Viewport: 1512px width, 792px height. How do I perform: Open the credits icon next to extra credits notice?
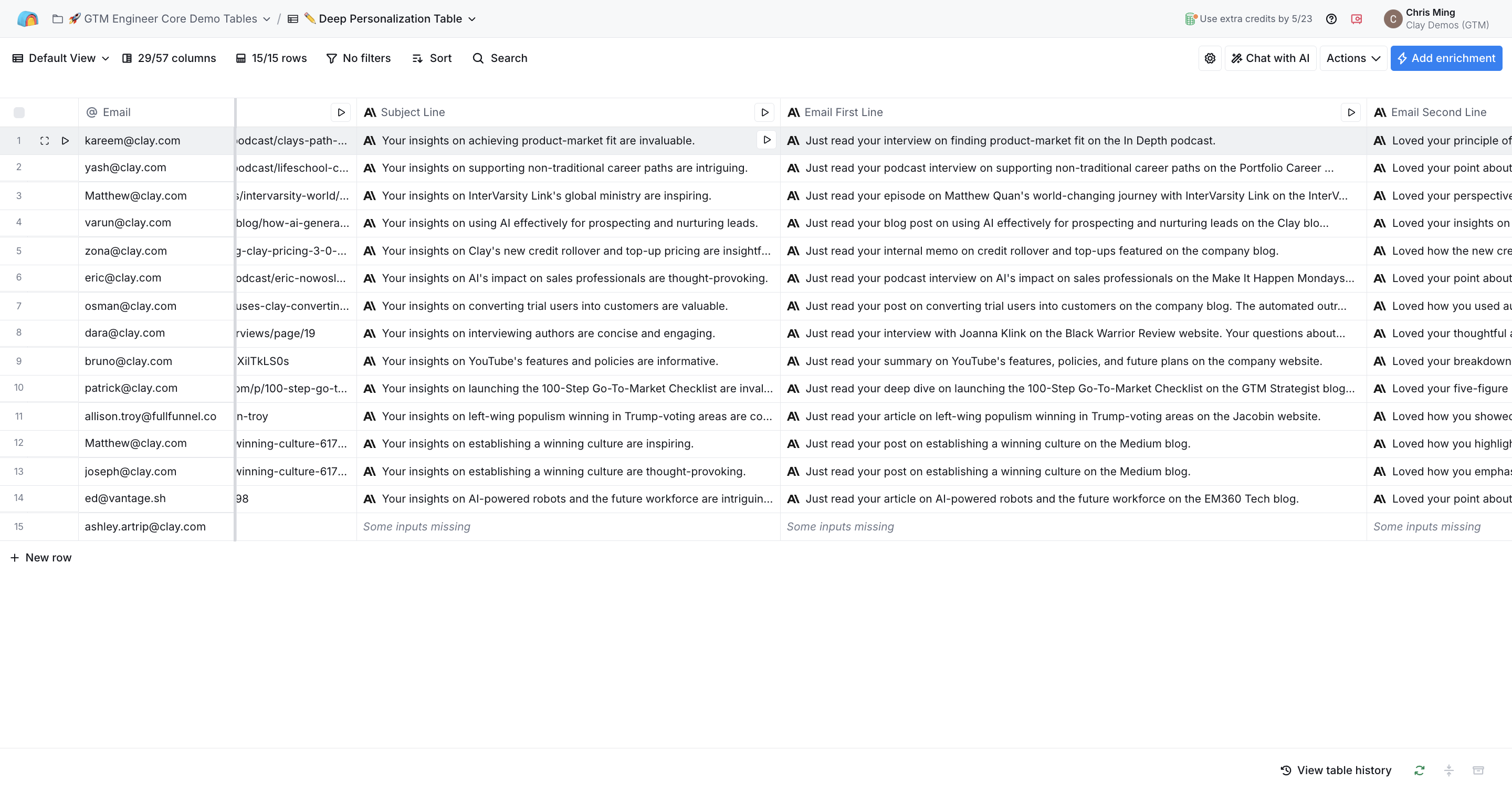click(1190, 18)
